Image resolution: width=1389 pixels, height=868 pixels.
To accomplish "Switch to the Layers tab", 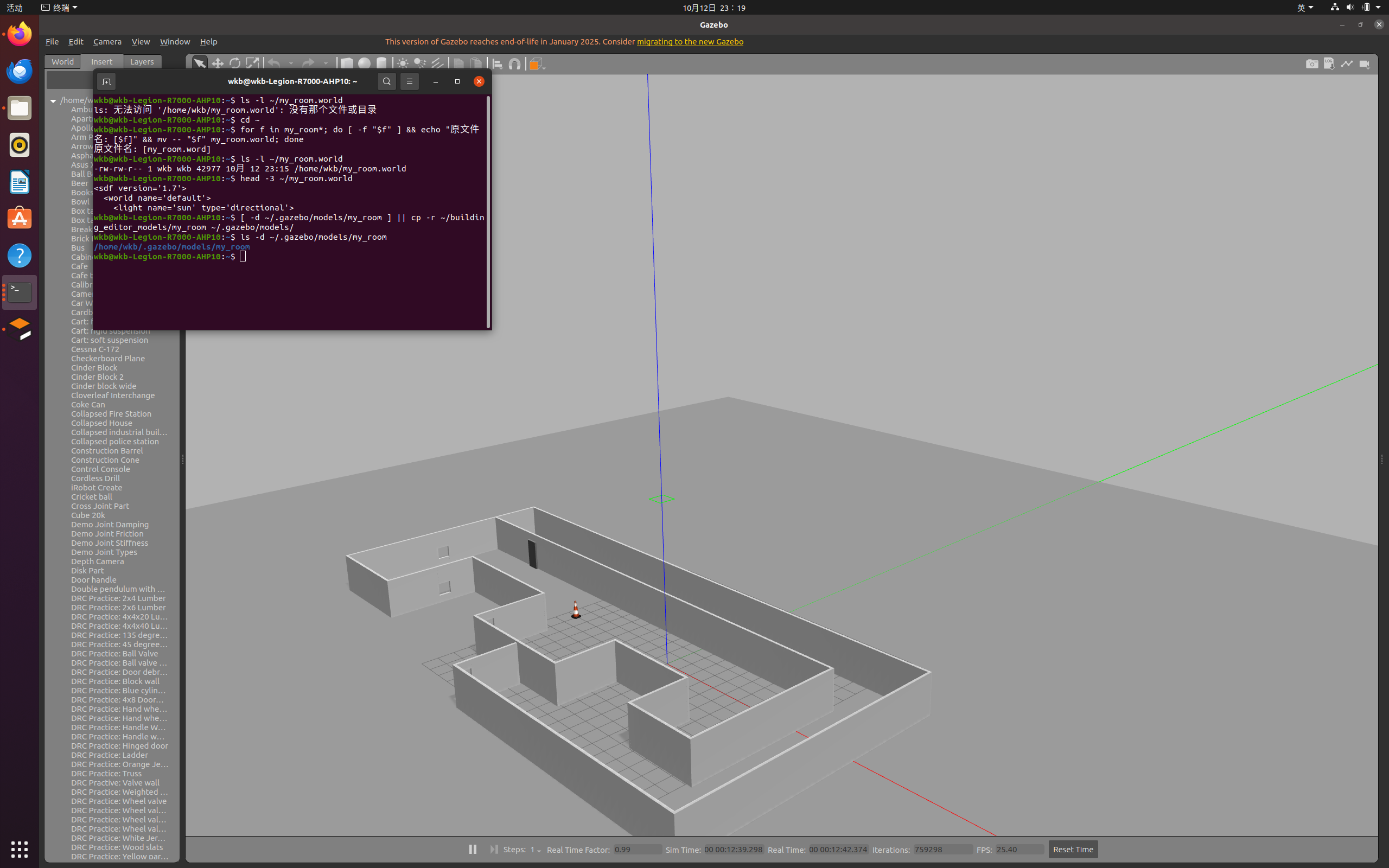I will point(142,61).
